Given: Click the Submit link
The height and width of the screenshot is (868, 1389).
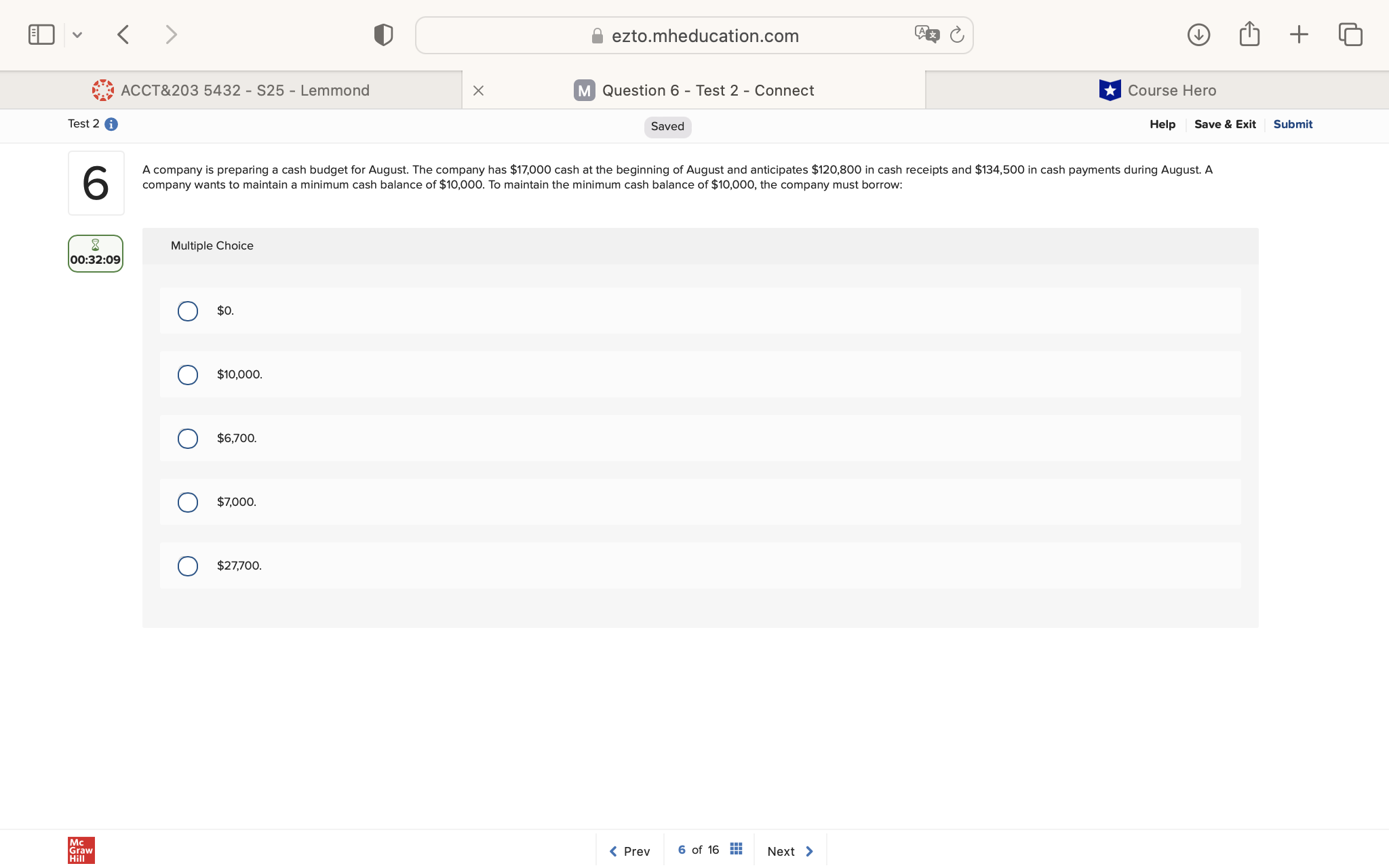Looking at the screenshot, I should point(1293,124).
